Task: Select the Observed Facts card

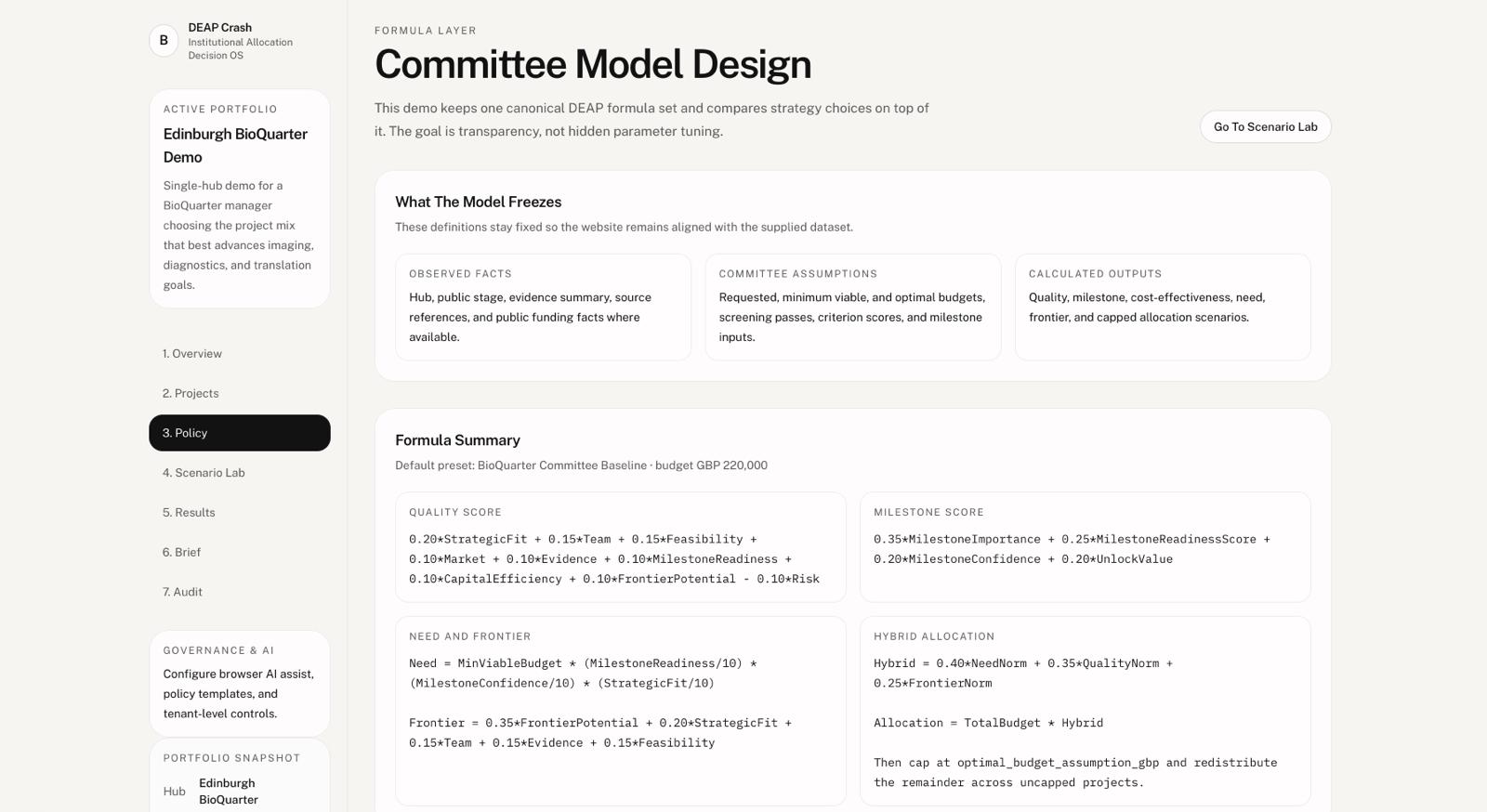Action: [x=543, y=307]
